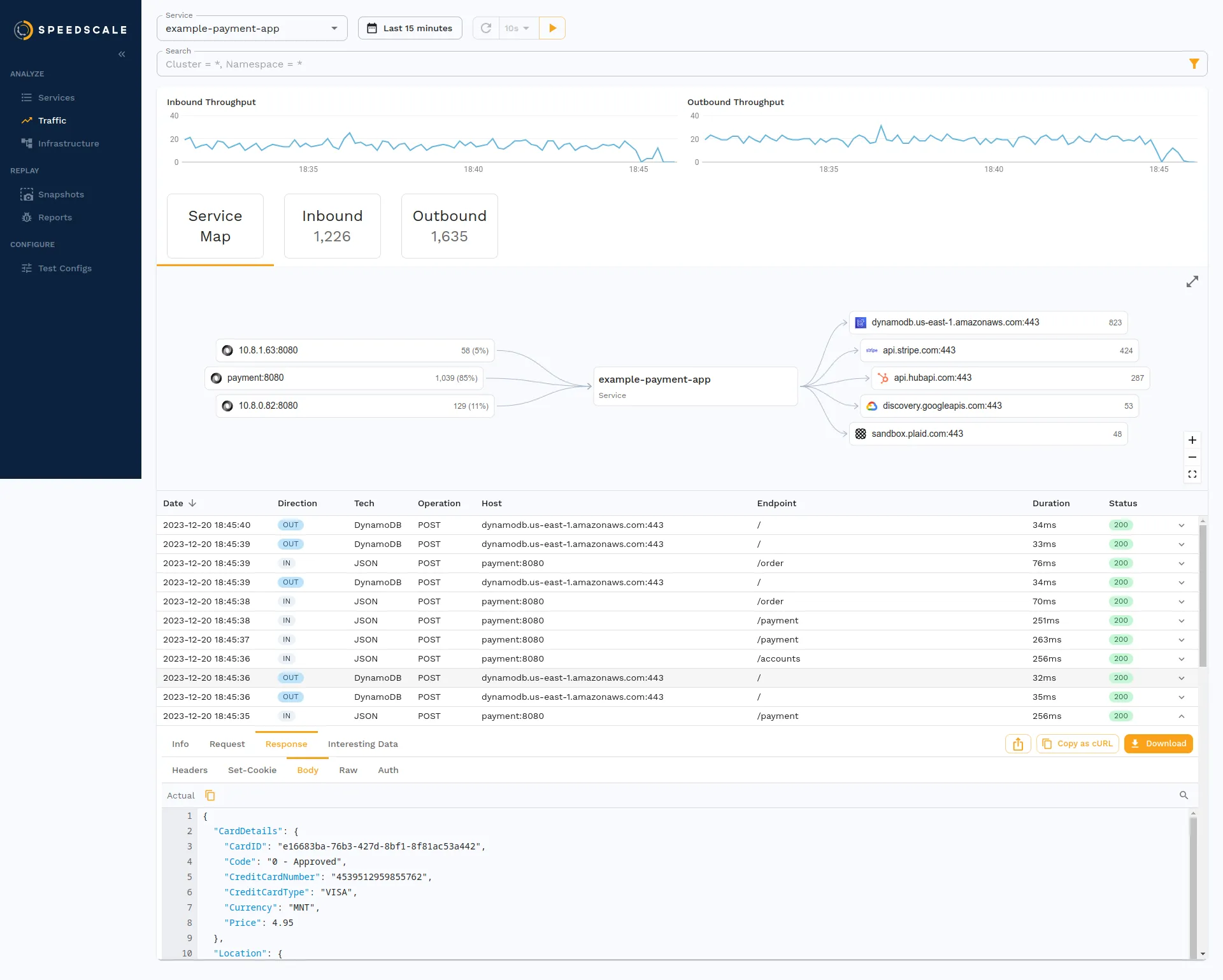Switch to the Headers tab
Viewport: 1223px width, 980px height.
tap(189, 770)
